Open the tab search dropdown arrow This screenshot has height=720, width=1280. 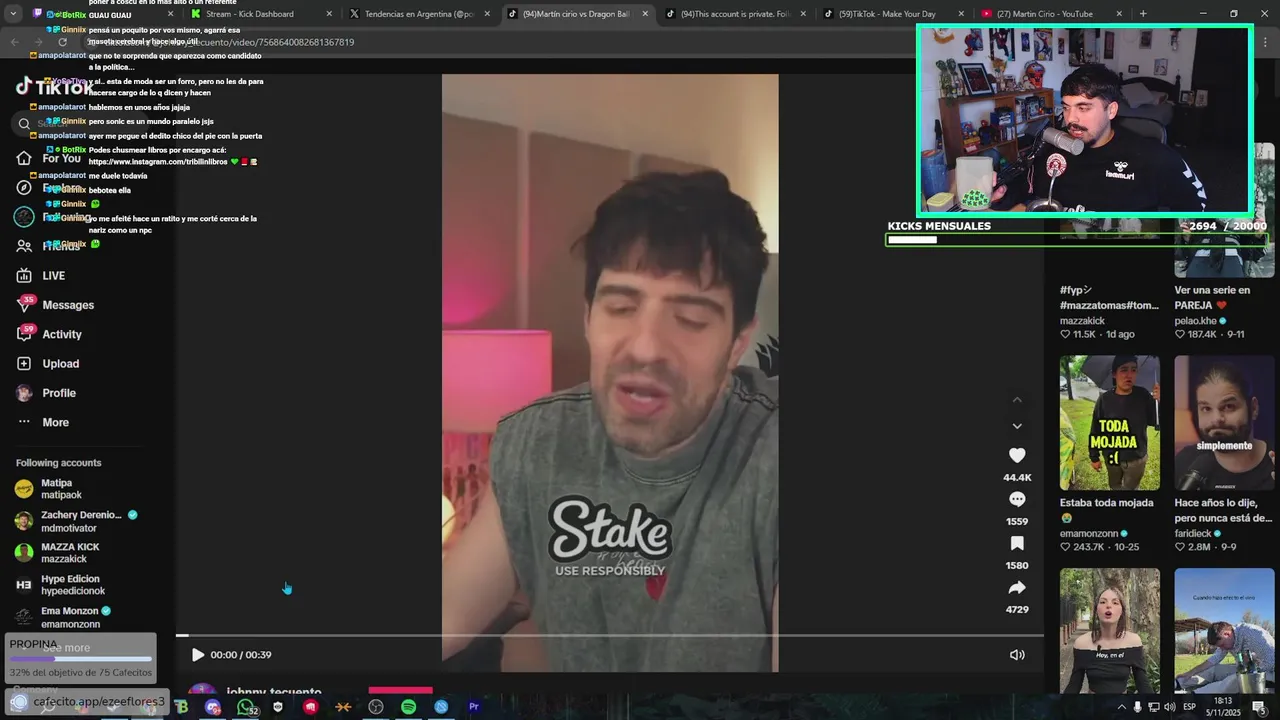(x=12, y=14)
